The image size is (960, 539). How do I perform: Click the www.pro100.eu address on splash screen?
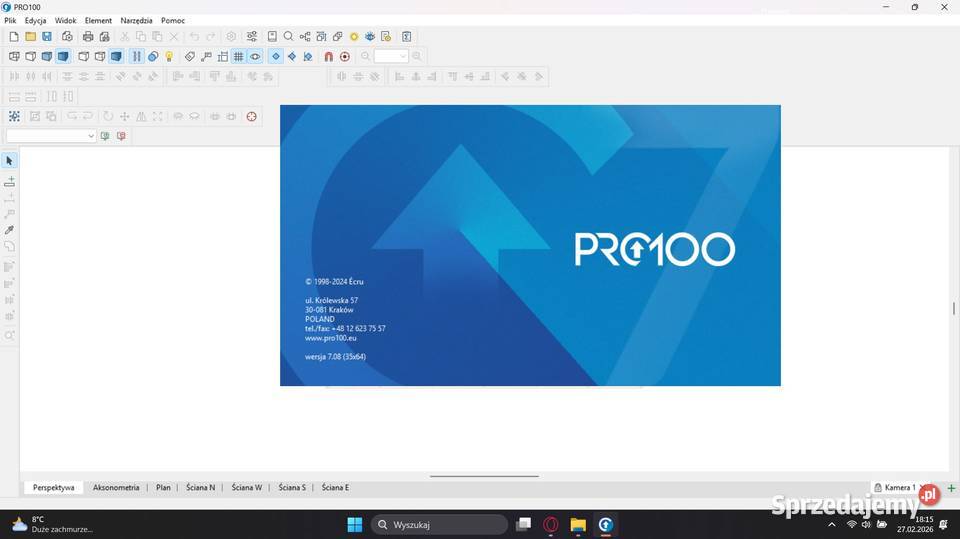pos(331,338)
